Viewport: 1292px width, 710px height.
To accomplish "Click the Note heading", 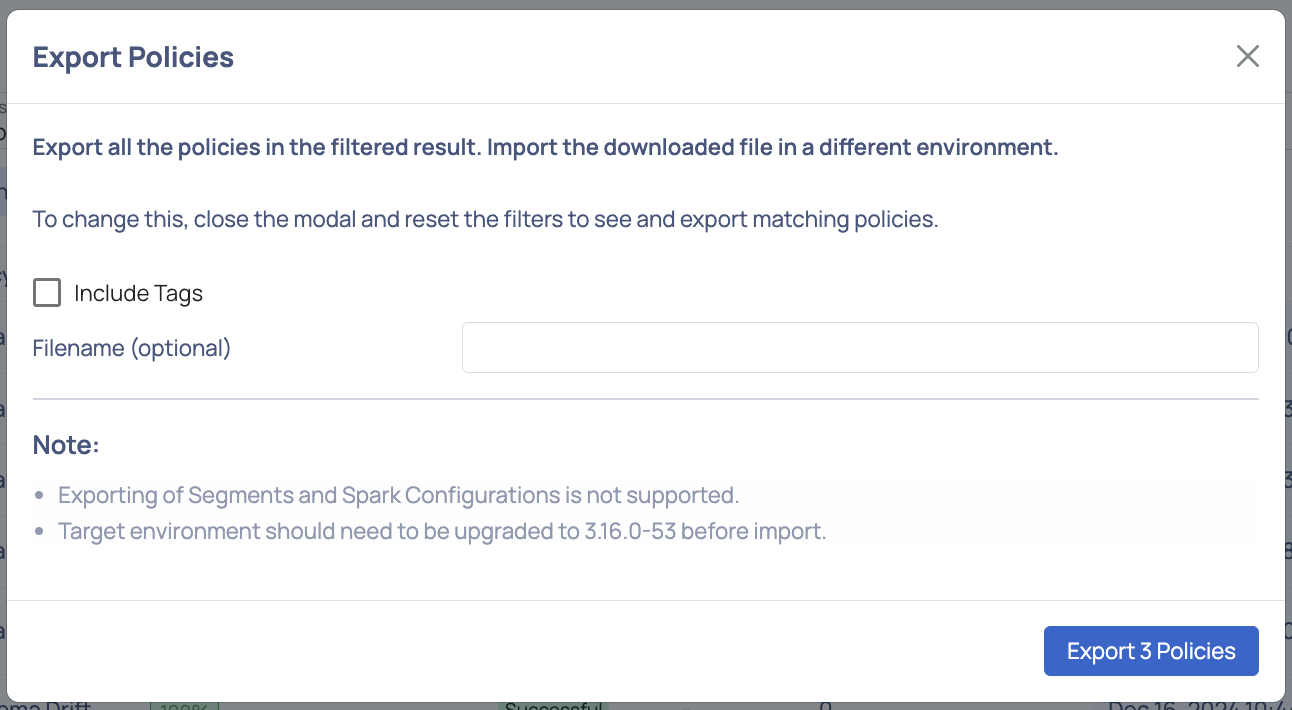I will (66, 445).
